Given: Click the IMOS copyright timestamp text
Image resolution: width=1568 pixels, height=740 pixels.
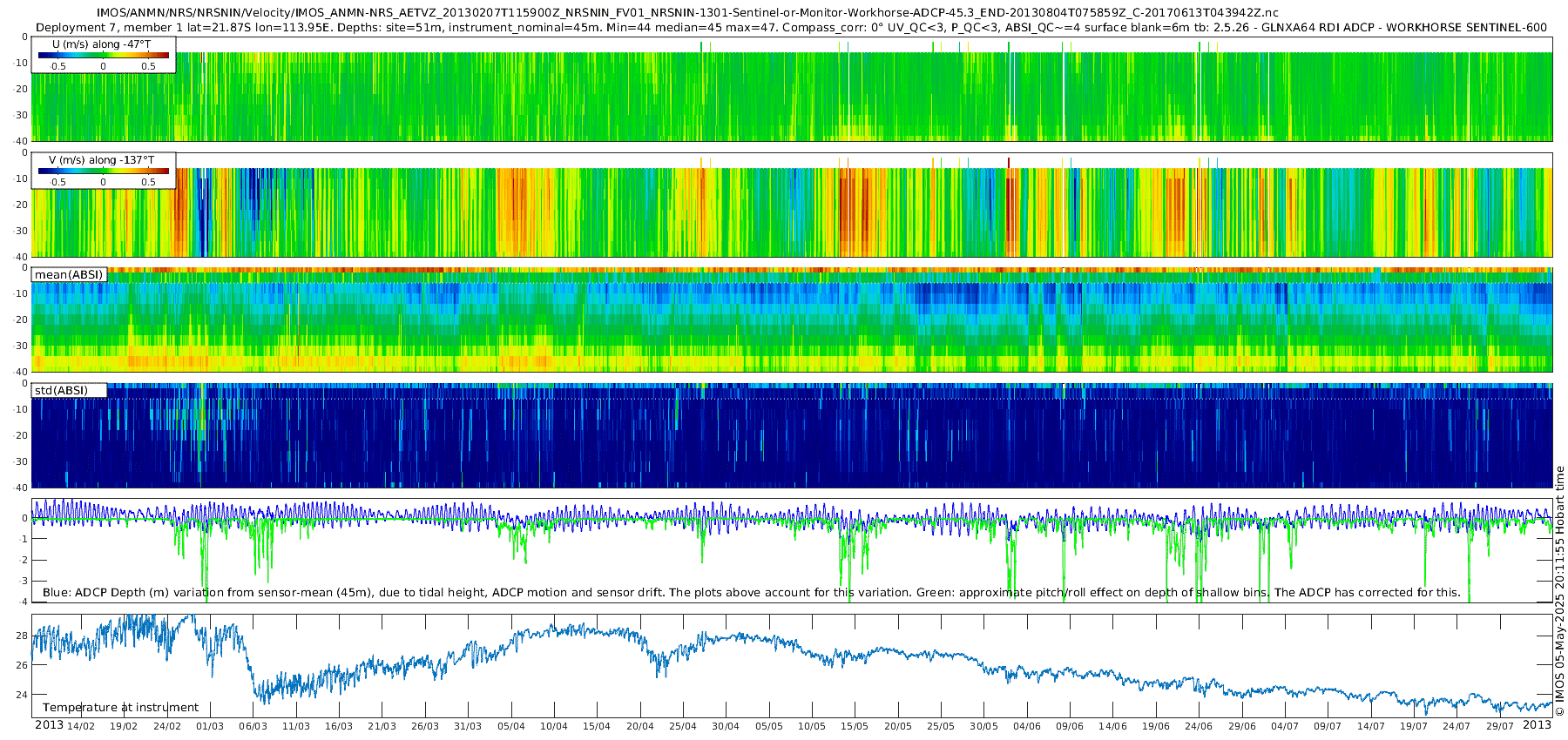Looking at the screenshot, I should (x=1559, y=590).
